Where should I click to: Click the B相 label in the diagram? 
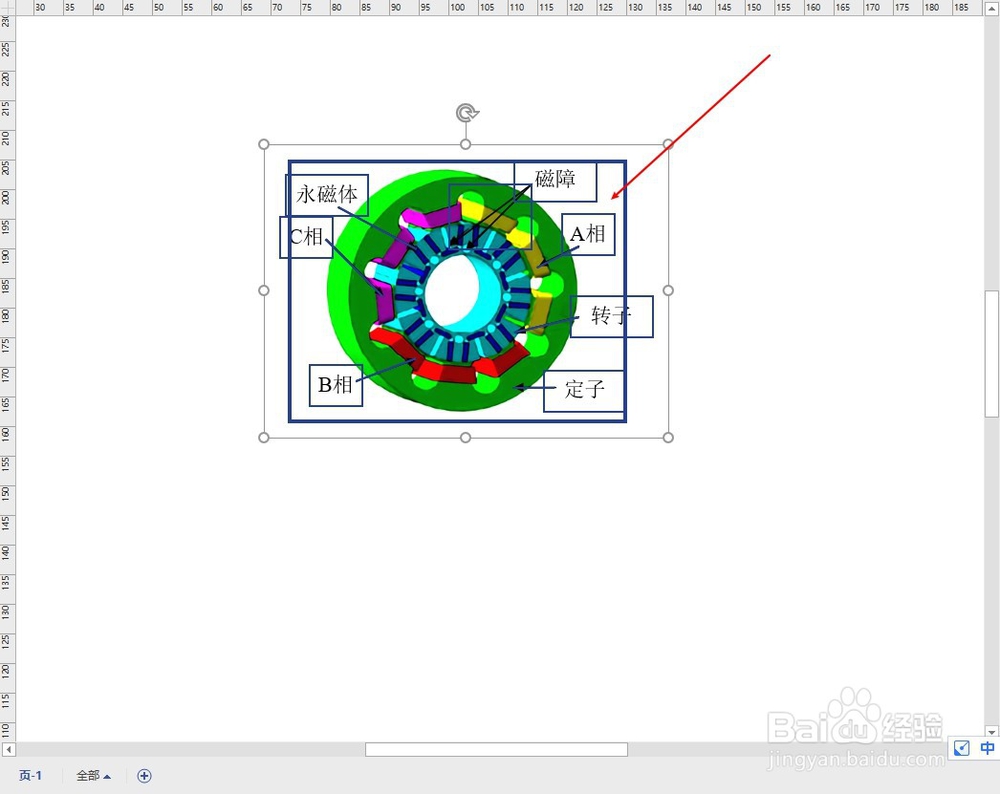click(x=335, y=385)
